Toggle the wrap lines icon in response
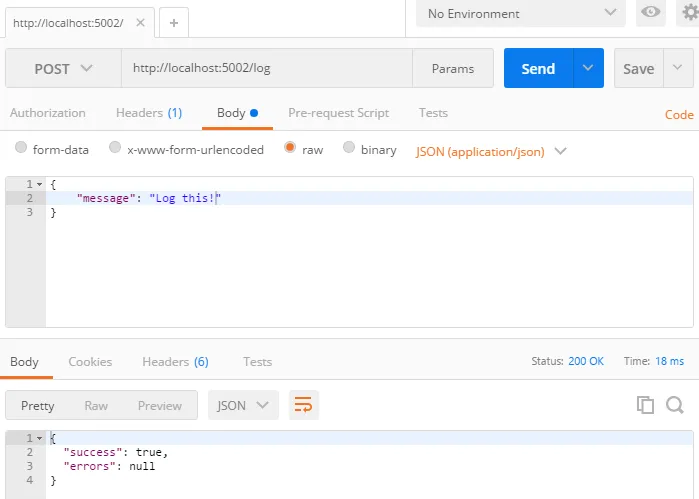The width and height of the screenshot is (699, 499). pos(303,405)
